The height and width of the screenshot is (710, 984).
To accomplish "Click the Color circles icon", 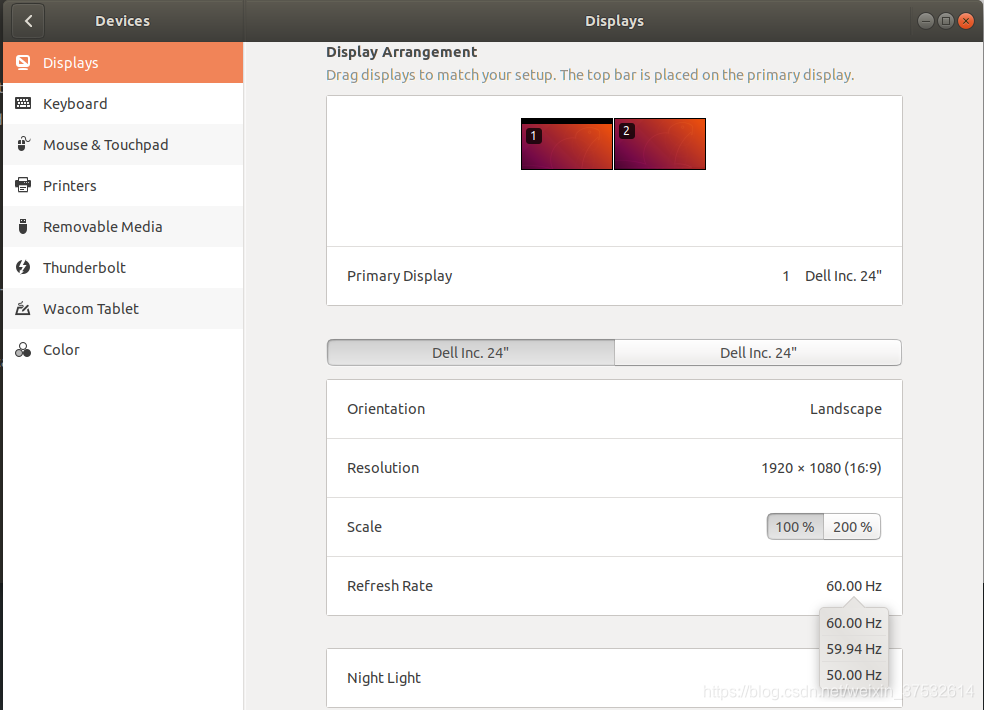I will (x=23, y=350).
